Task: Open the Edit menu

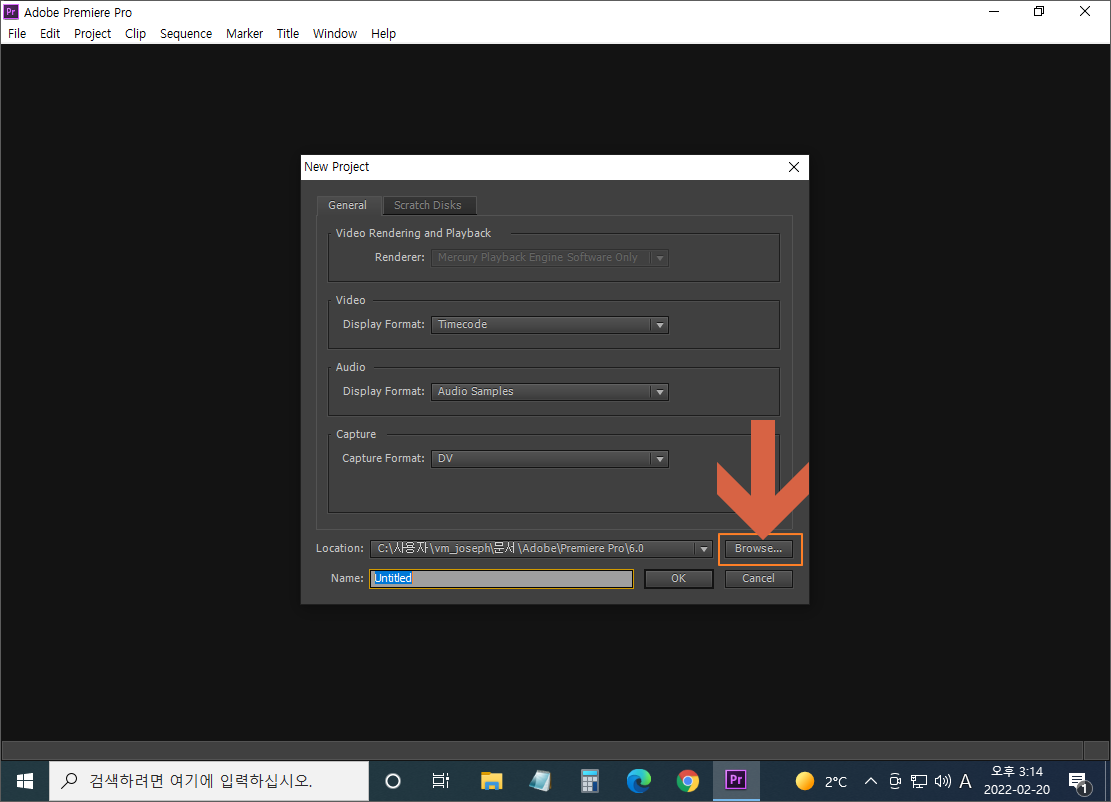Action: click(x=50, y=33)
